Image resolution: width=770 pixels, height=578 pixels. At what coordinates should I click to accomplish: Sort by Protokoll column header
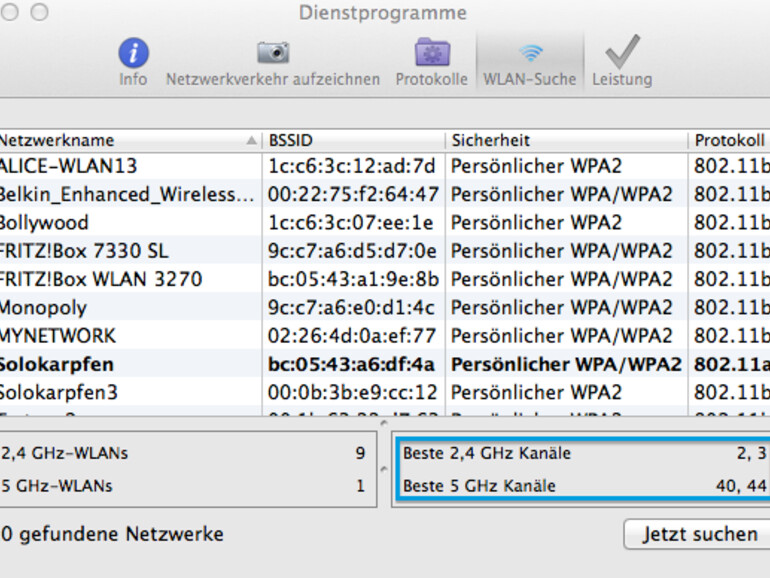(x=730, y=140)
